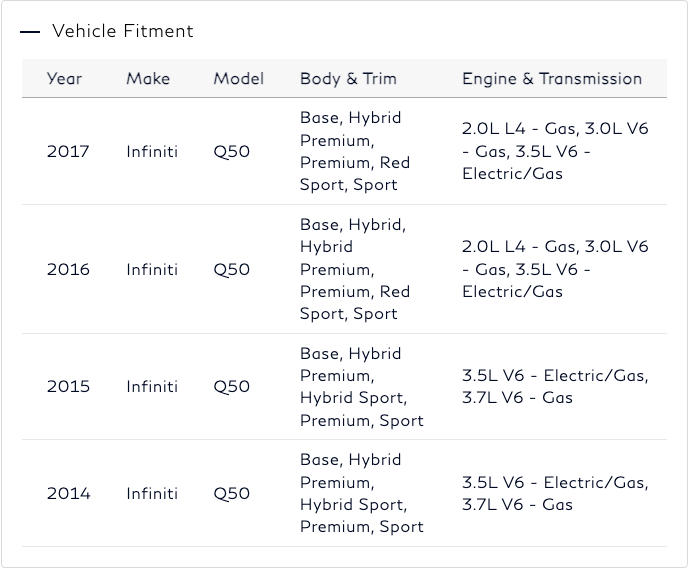Click the Year column header
Screen dimensions: 694x571
pyautogui.click(x=64, y=79)
